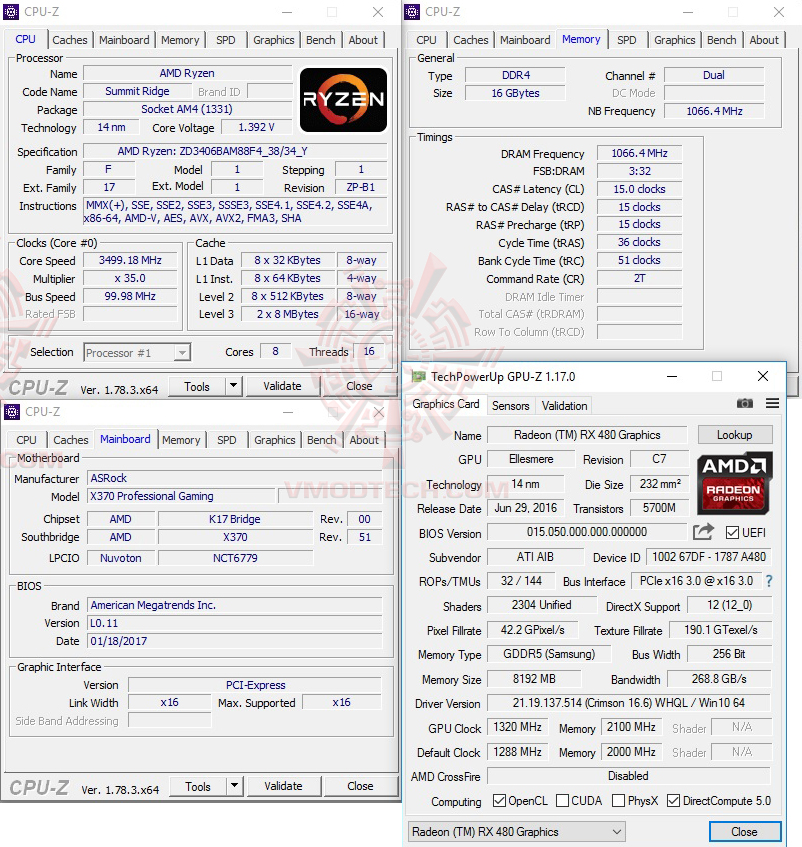The image size is (802, 847).
Task: Click the camera screenshot icon in GPU-Z
Action: pyautogui.click(x=744, y=404)
